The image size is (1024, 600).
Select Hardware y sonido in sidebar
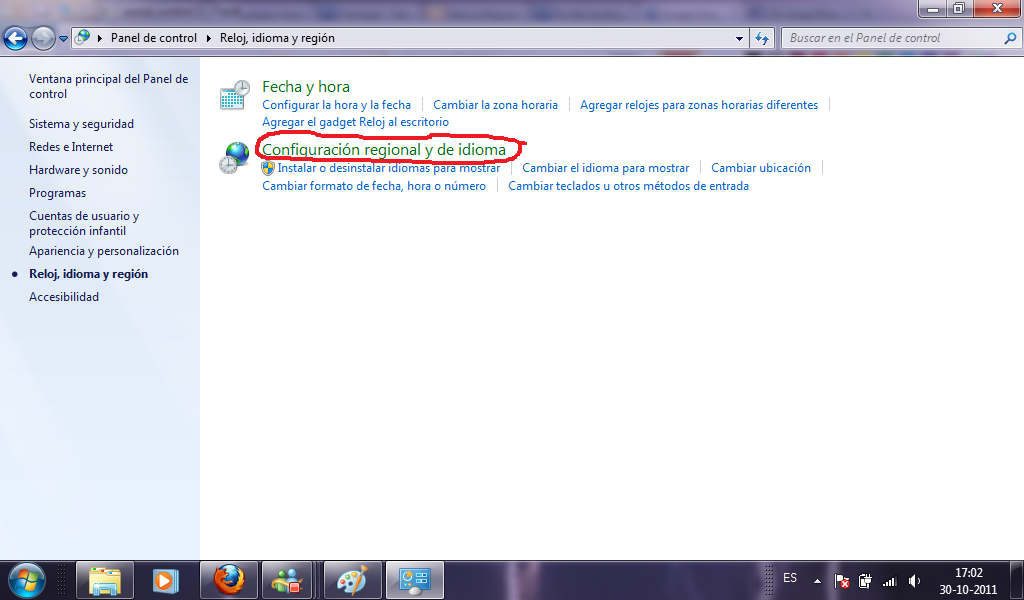(x=78, y=170)
